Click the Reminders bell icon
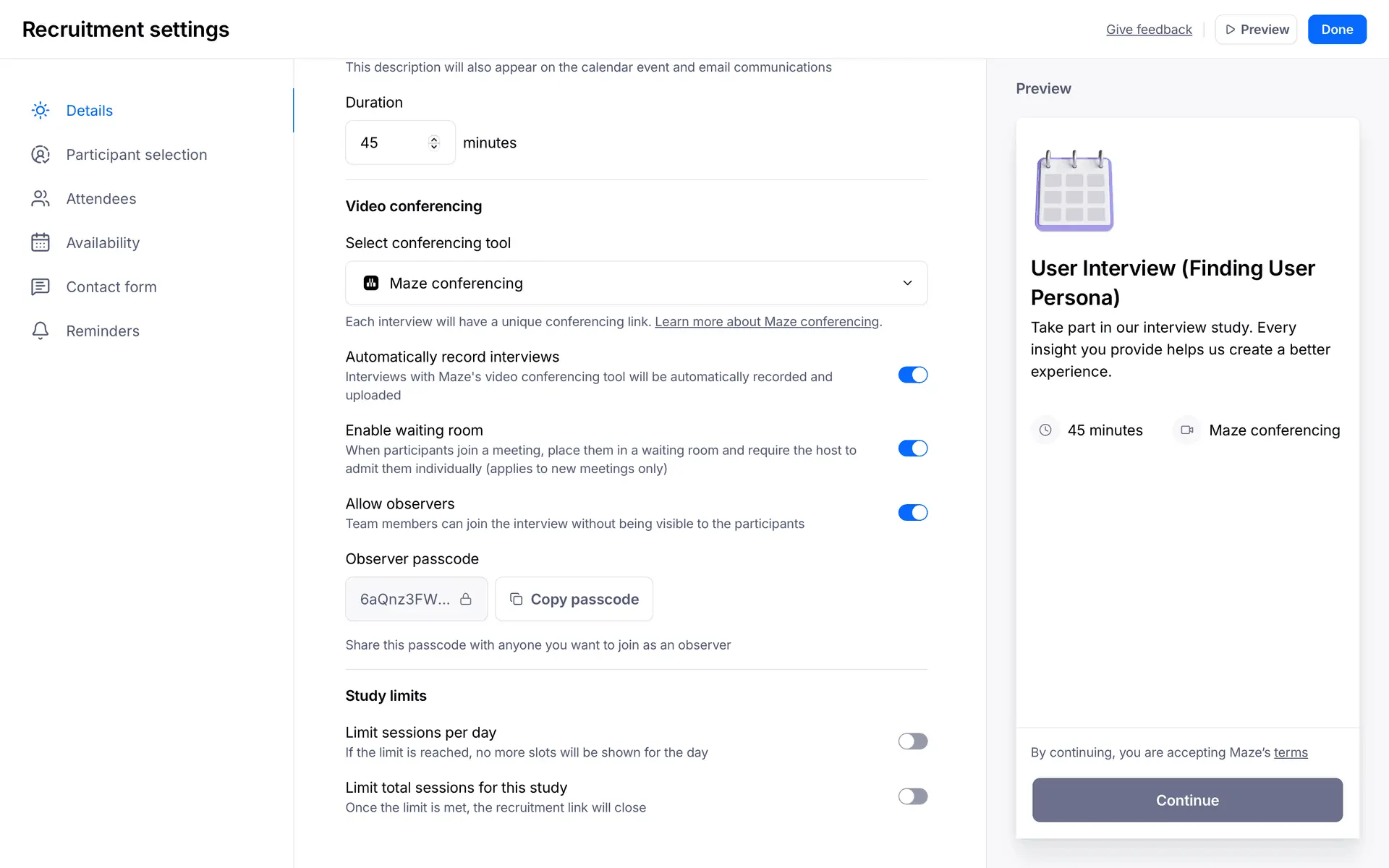 [x=41, y=331]
